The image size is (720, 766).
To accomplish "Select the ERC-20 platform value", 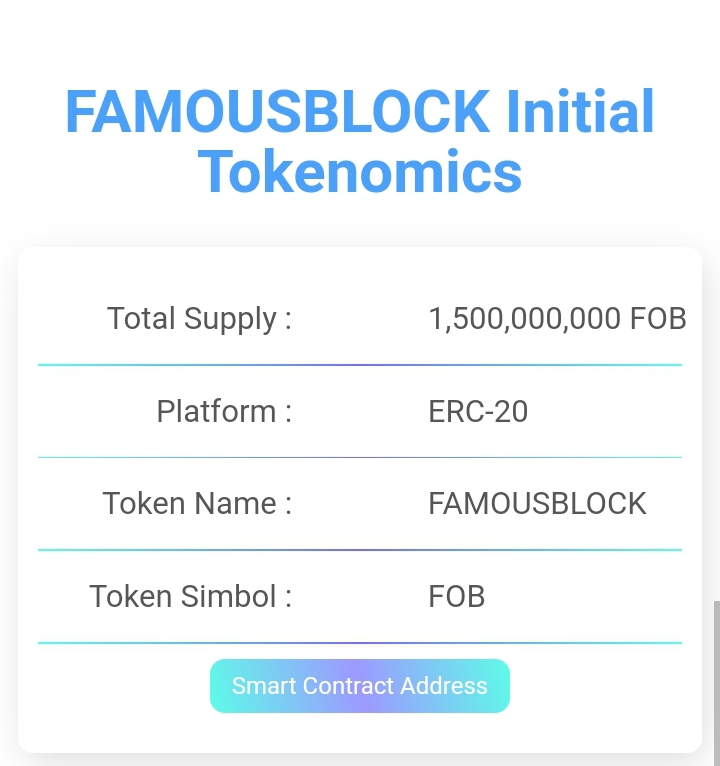I will point(478,411).
